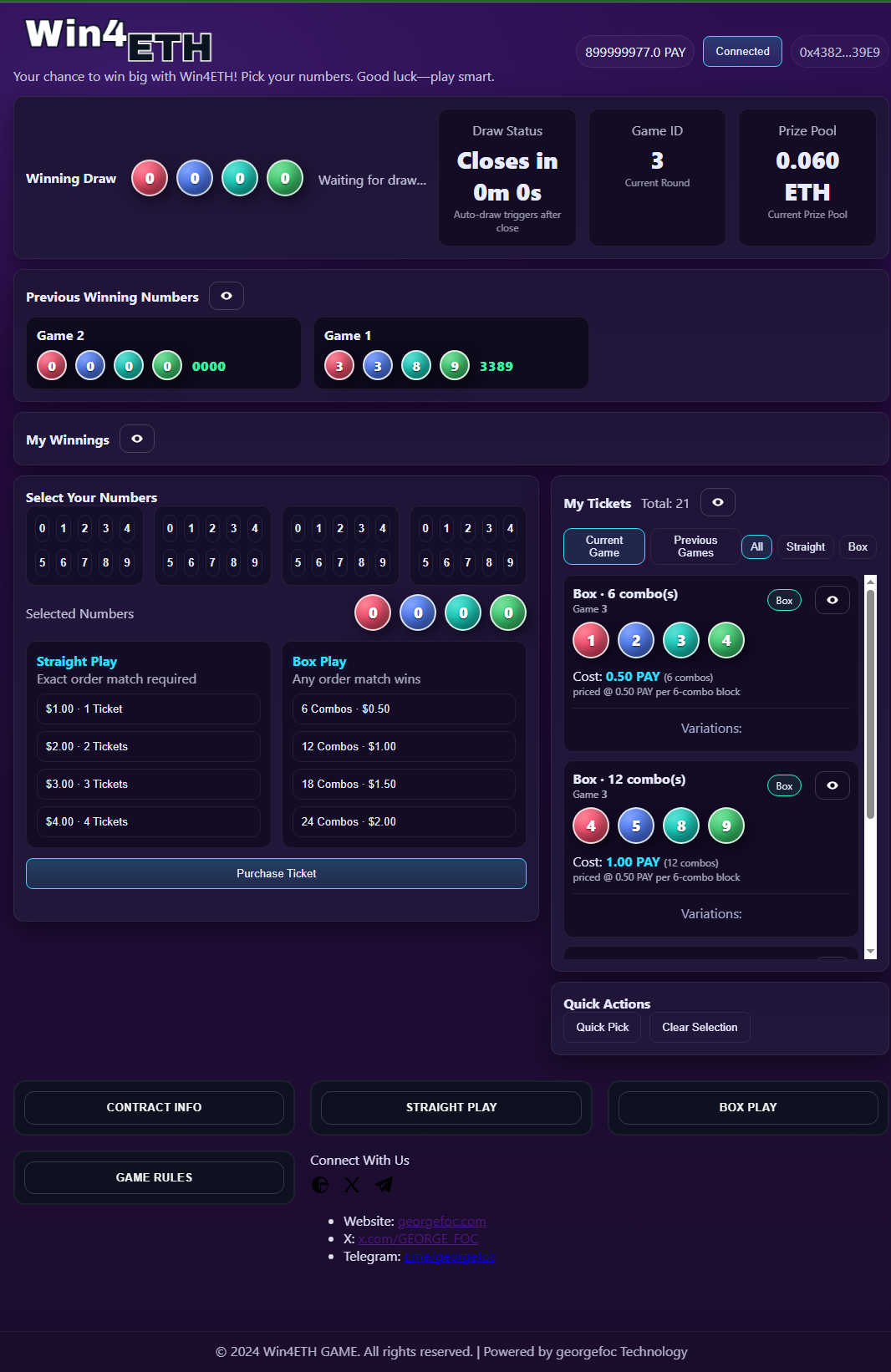Click Game 2 result text 0000
This screenshot has width=891, height=1372.
point(209,366)
